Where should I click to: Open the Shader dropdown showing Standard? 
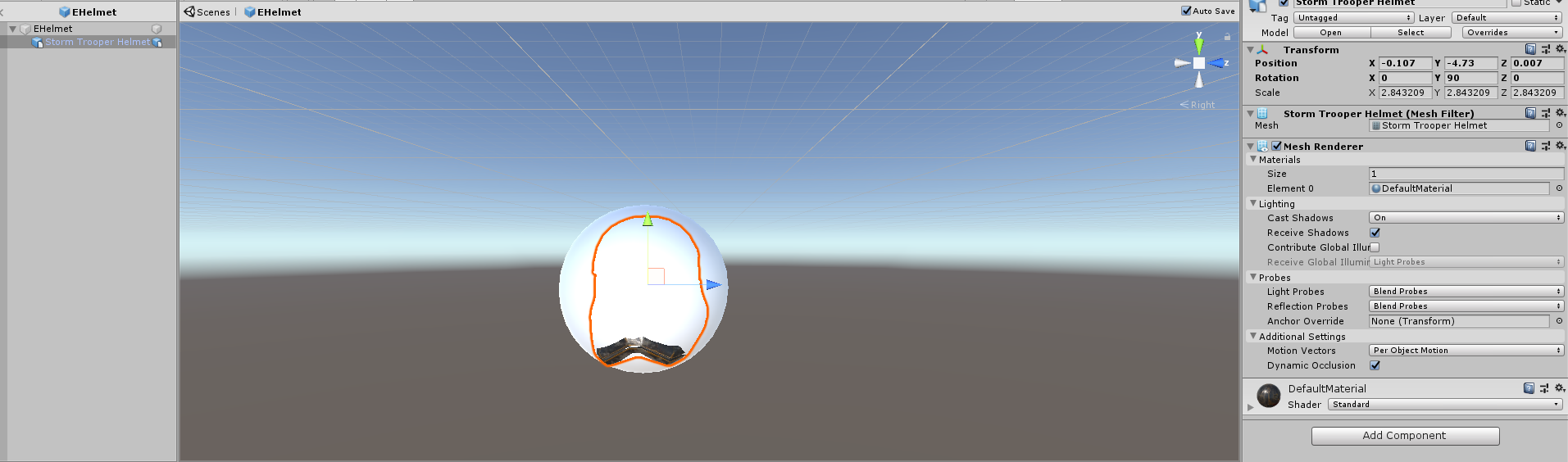[x=1445, y=405]
